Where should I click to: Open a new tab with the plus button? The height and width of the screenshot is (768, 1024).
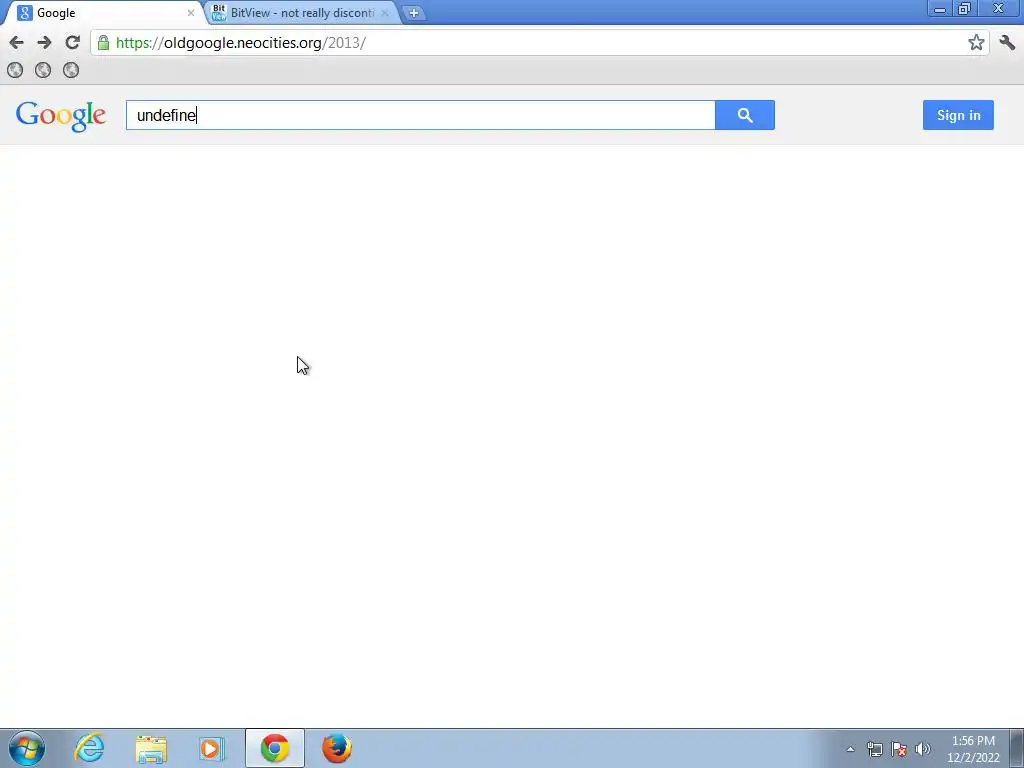tap(413, 12)
